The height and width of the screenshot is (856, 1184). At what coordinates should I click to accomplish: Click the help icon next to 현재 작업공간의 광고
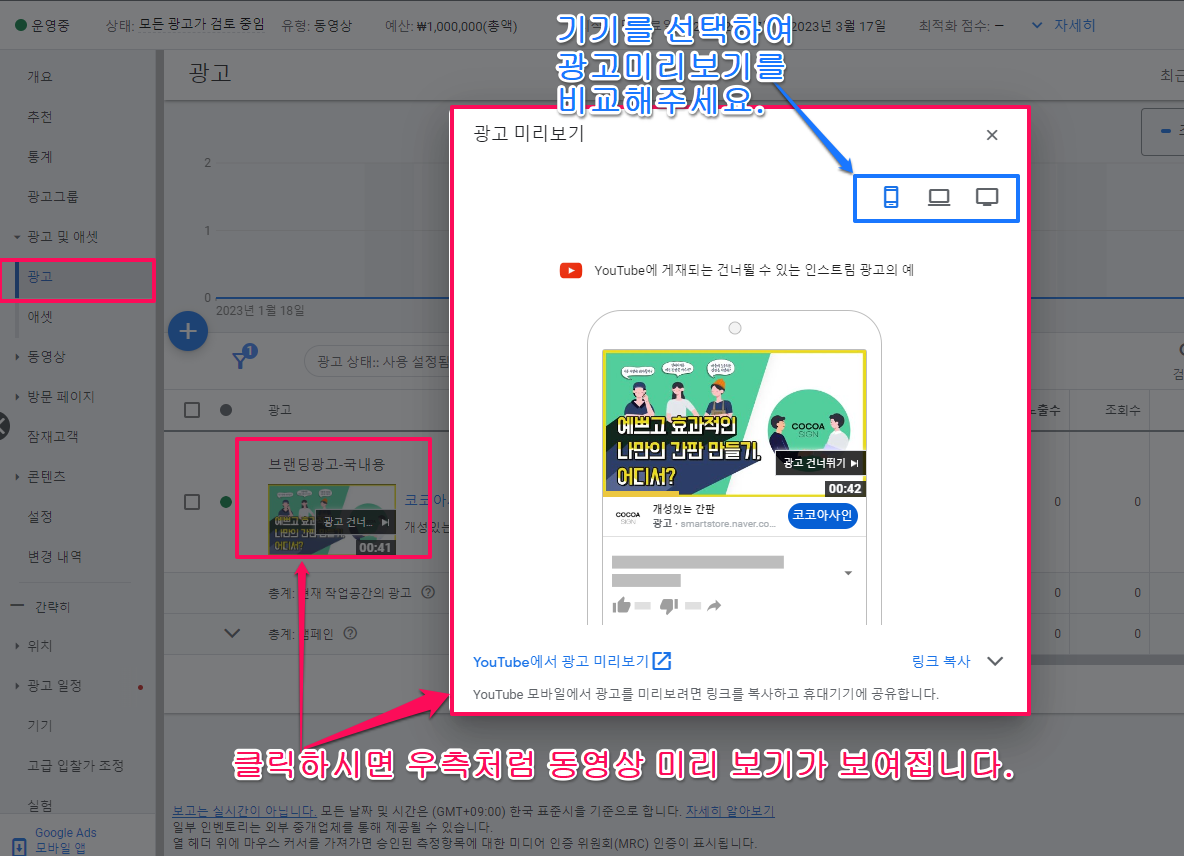tap(428, 593)
